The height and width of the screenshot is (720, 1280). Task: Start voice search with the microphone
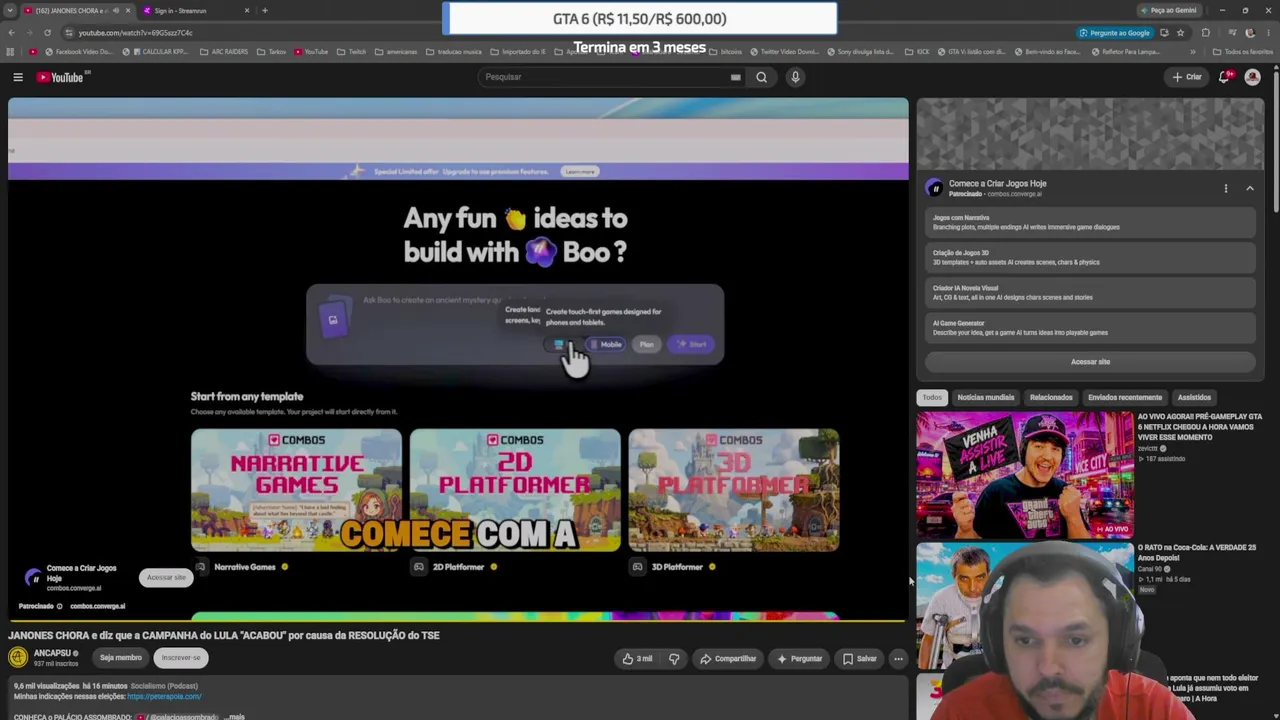coord(795,77)
